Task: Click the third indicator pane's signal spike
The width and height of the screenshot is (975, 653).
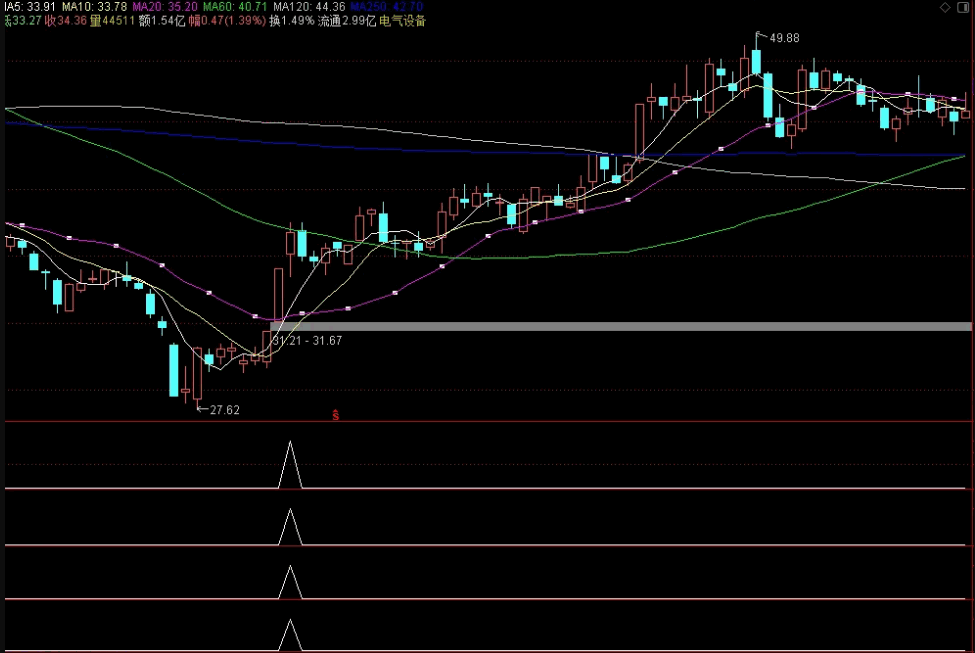Action: coord(290,583)
